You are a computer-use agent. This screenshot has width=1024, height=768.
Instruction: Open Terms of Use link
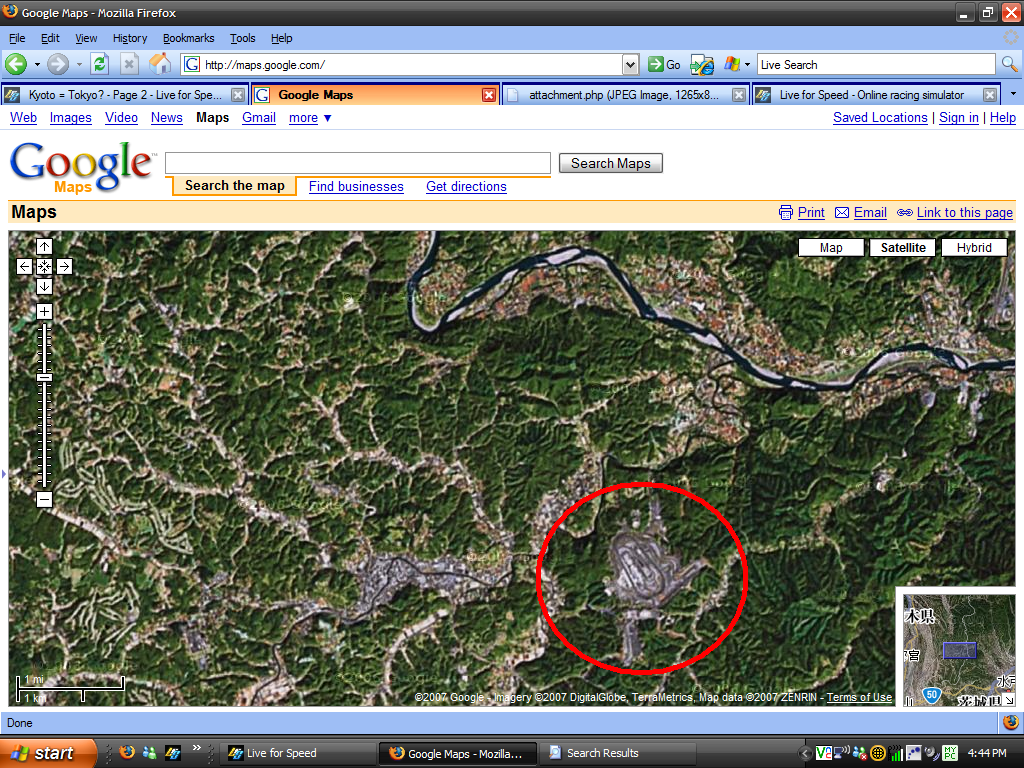[x=859, y=697]
